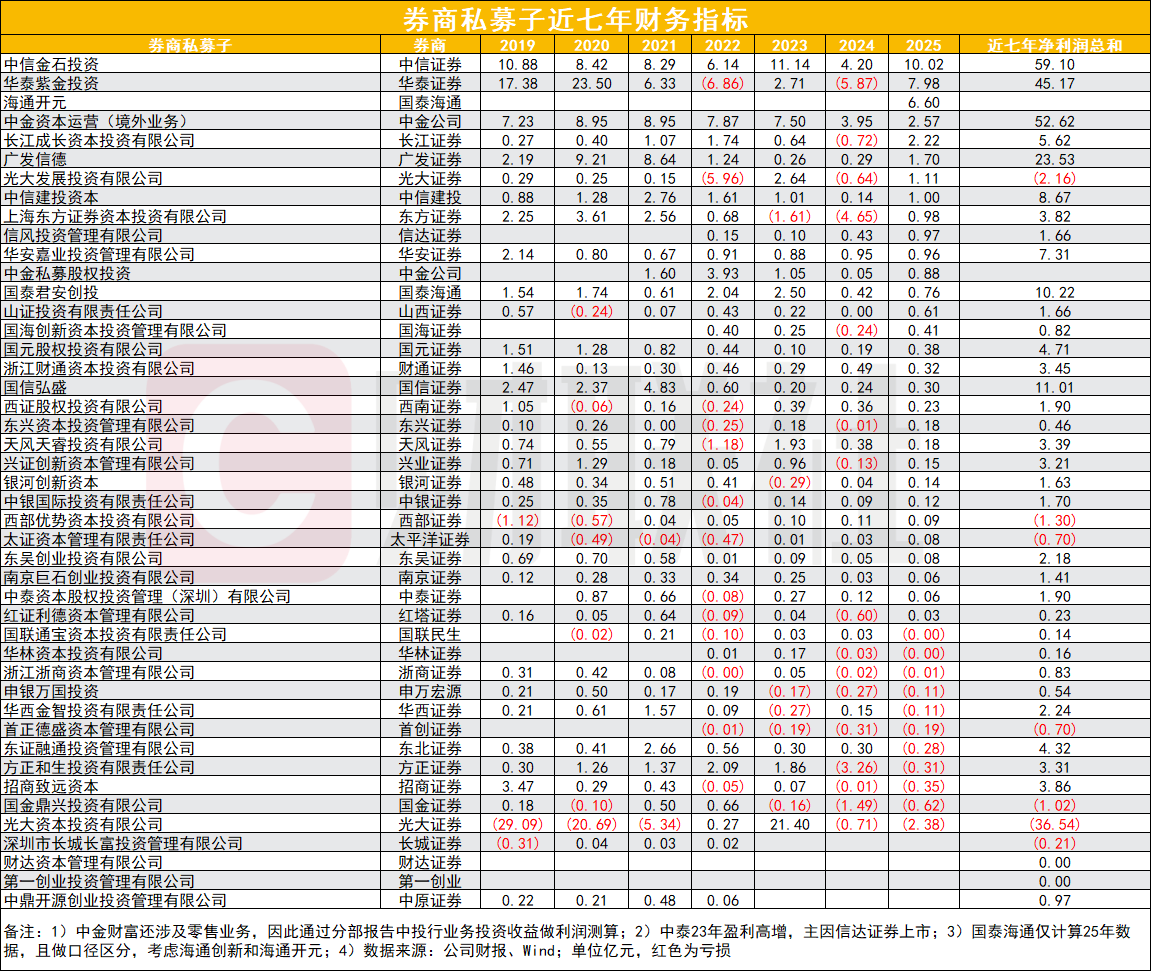Select the cell 广发信德
Image resolution: width=1151 pixels, height=971 pixels.
click(35, 159)
